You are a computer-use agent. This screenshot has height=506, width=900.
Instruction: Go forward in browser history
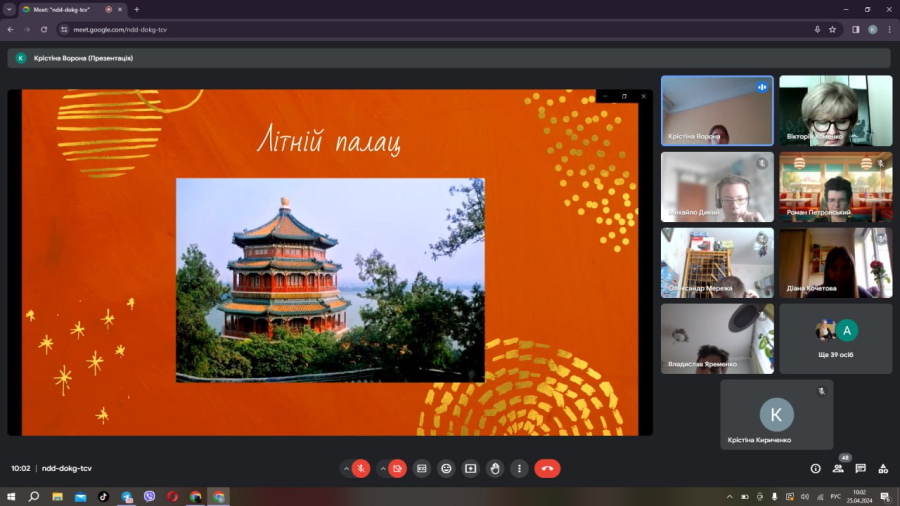tap(27, 29)
